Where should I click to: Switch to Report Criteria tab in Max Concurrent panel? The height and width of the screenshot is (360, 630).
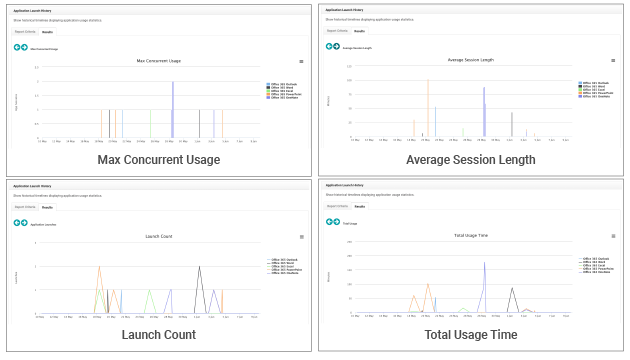[x=25, y=32]
